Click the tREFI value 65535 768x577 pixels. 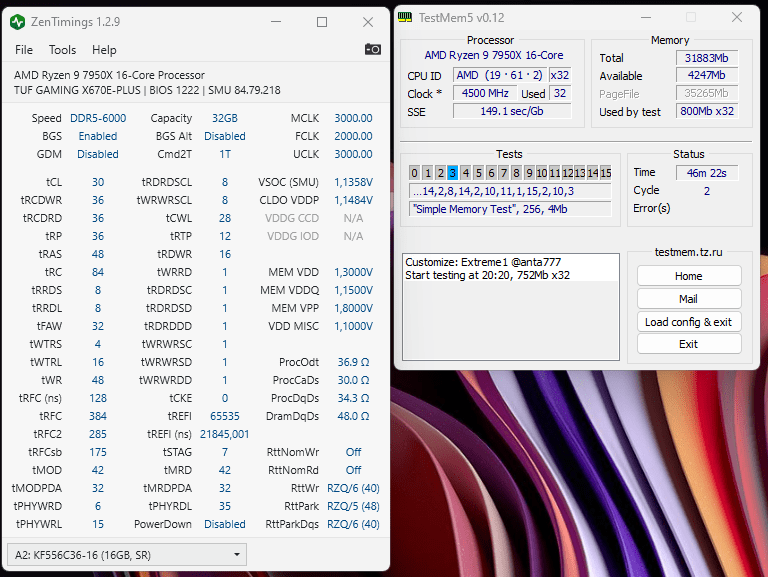[x=225, y=416]
